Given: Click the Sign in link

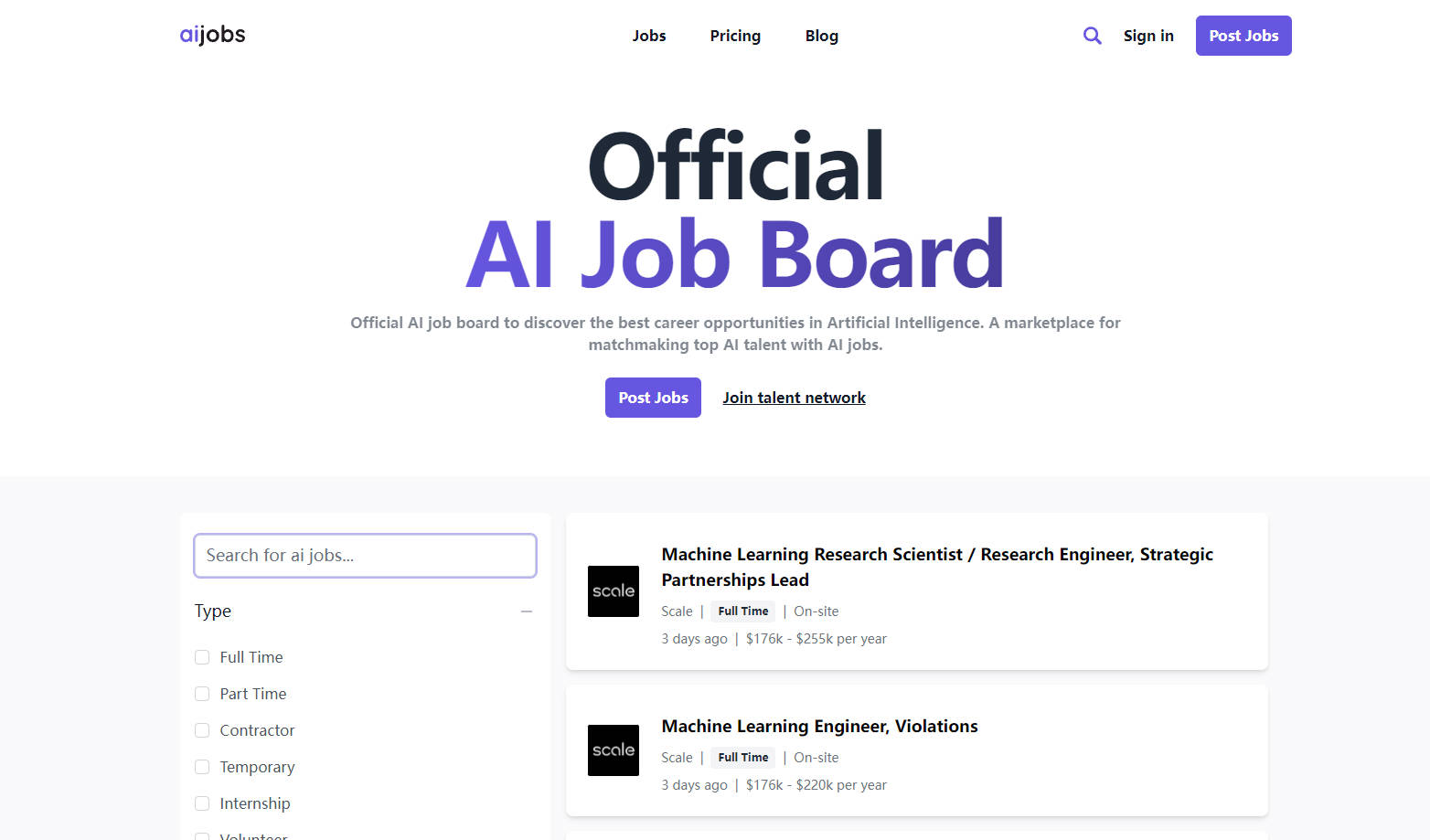Looking at the screenshot, I should coord(1148,36).
